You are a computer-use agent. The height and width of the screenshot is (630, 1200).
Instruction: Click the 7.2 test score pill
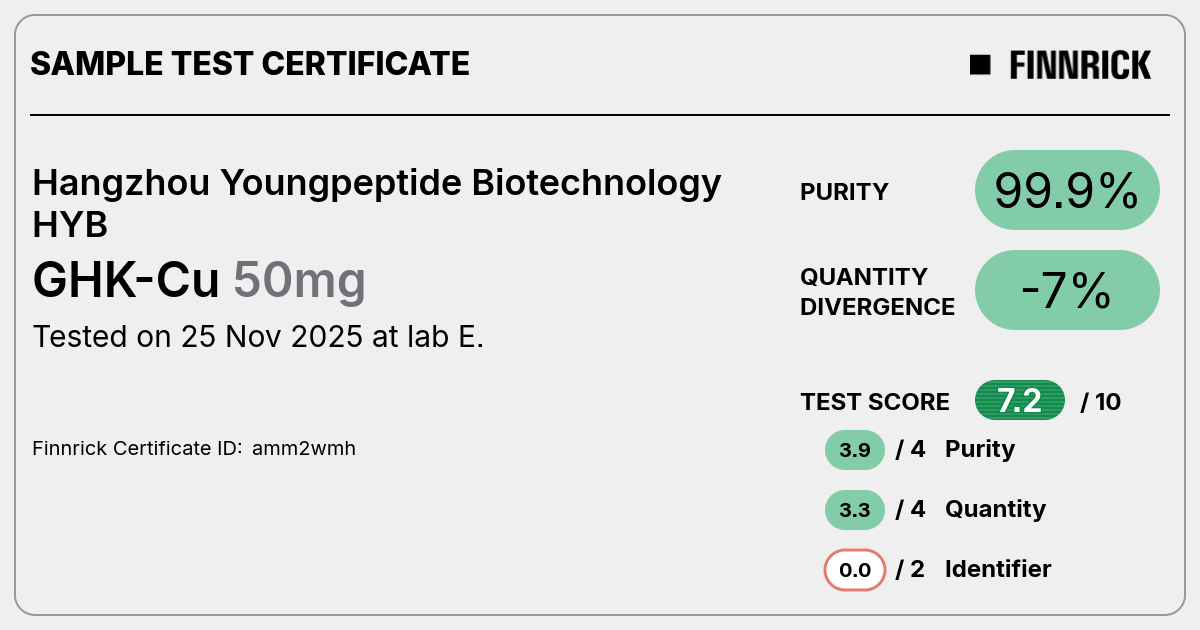pos(1020,401)
